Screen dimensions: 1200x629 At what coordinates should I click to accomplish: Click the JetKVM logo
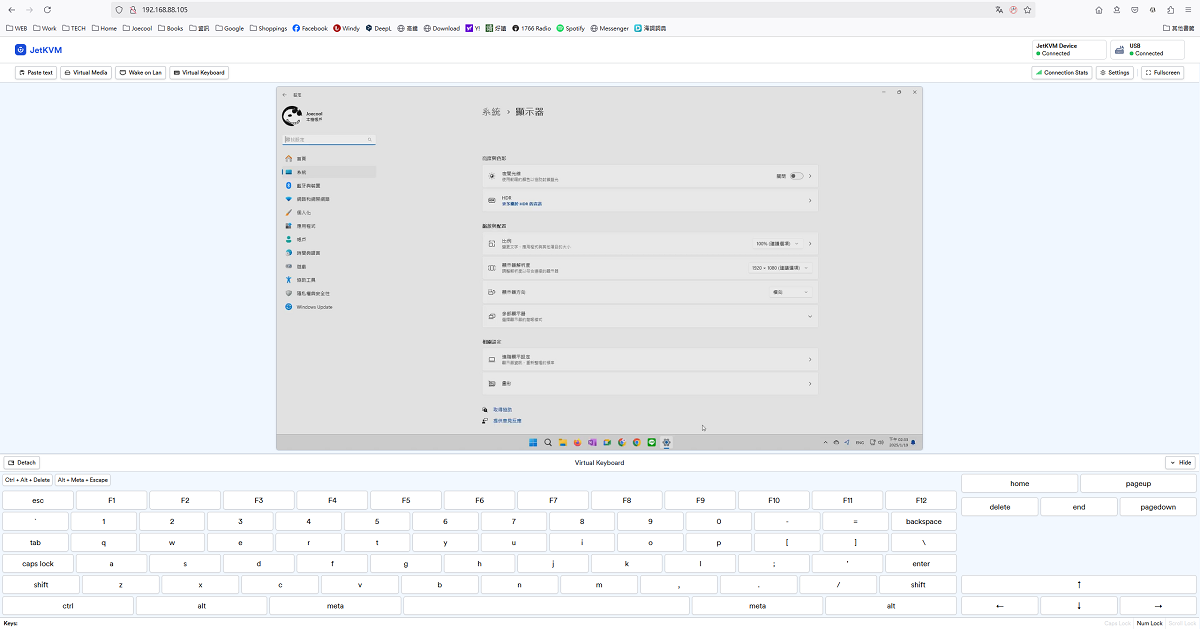click(40, 49)
